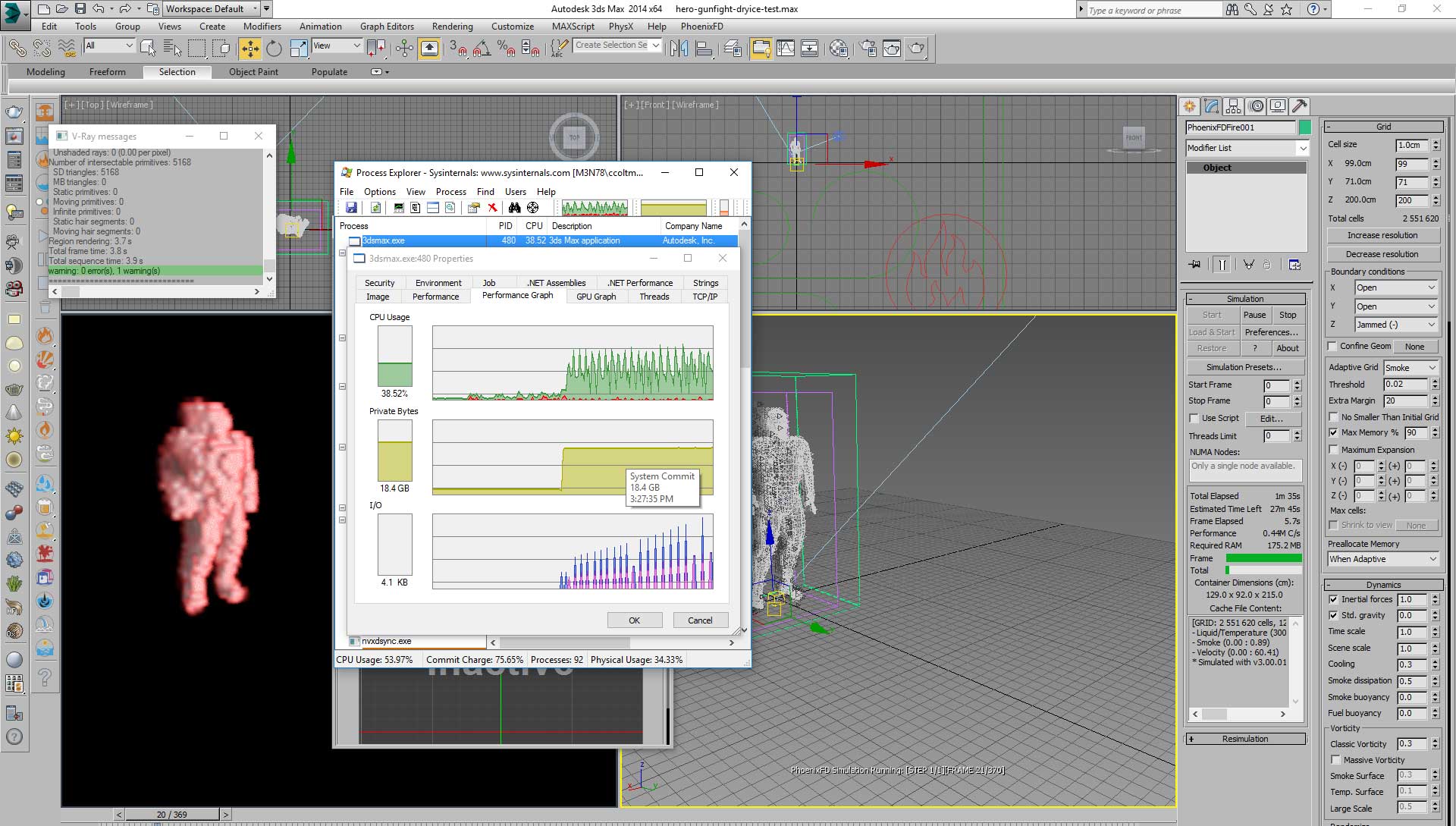The image size is (1456, 826).
Task: Click the Save File icon in title bar
Action: 80,9
